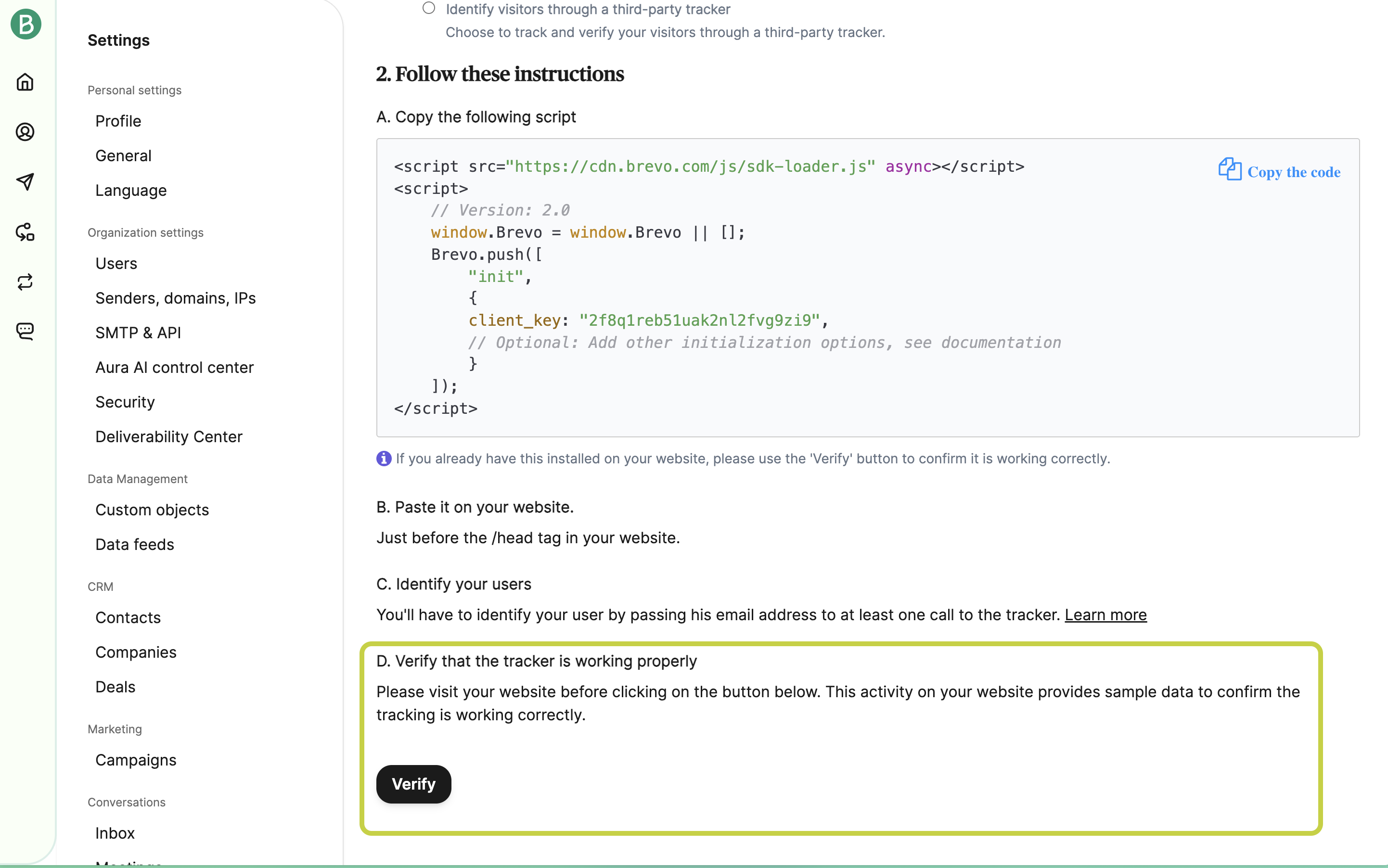Select Identify visitors through third-party tracker radio
Screen dimensions: 1388x868
(428, 8)
